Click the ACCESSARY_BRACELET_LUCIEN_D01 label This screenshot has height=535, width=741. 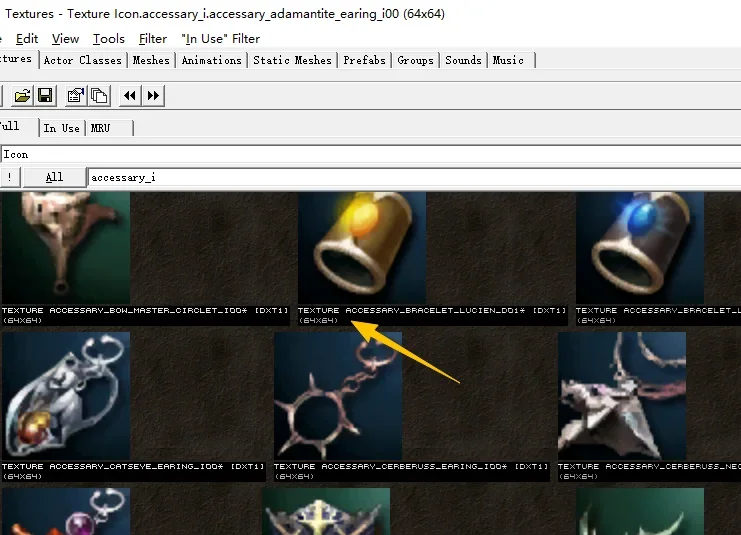click(x=435, y=311)
